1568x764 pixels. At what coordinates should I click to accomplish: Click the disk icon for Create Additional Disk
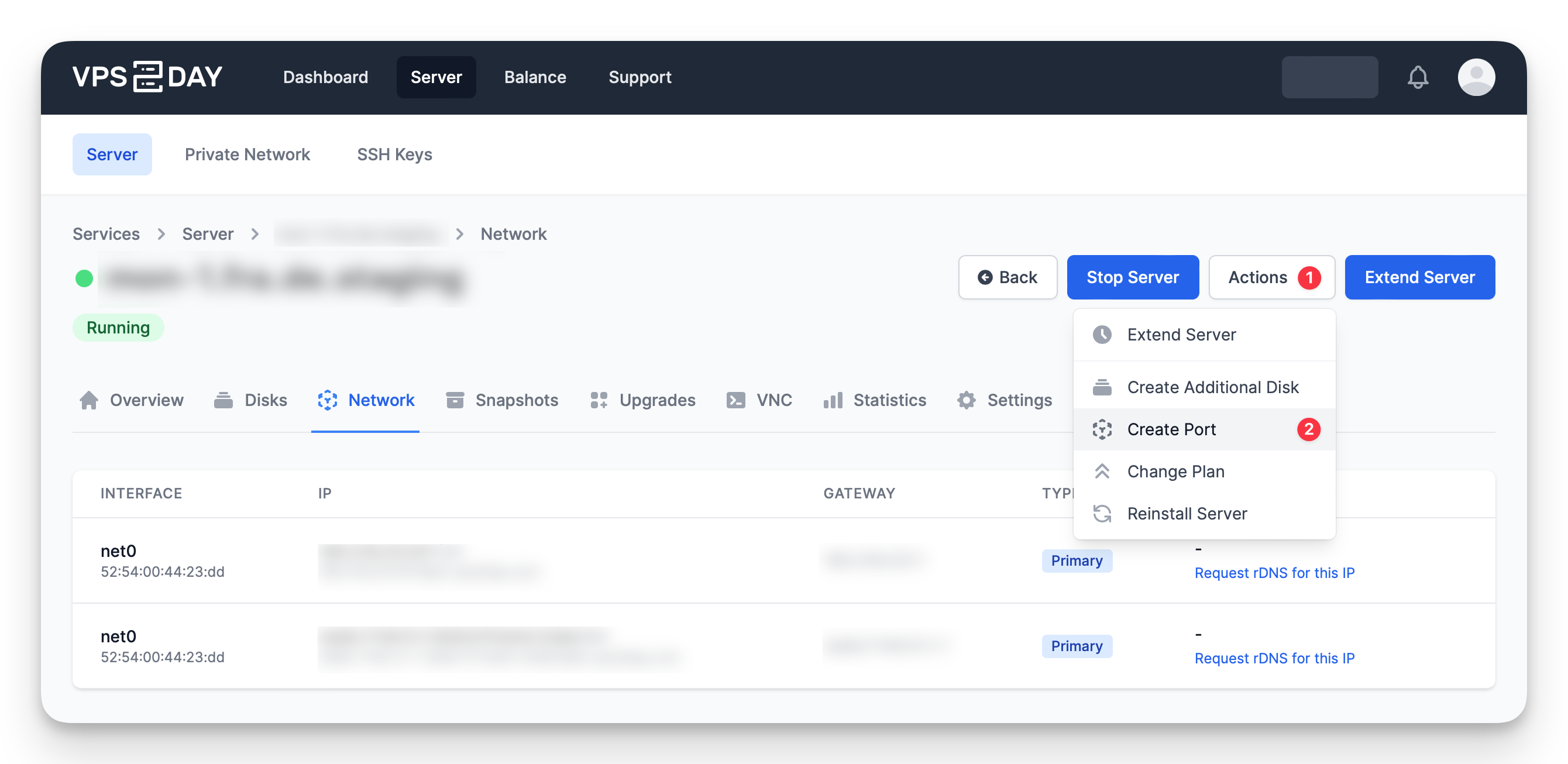(1102, 387)
